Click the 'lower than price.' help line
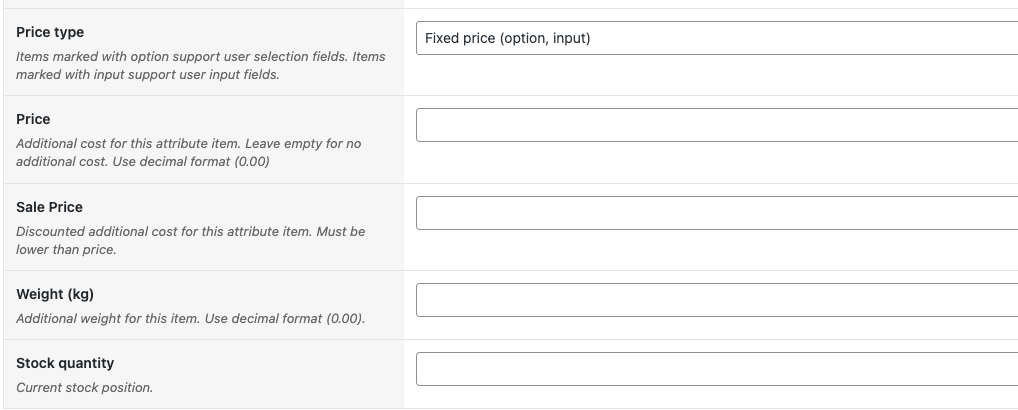The width and height of the screenshot is (1018, 410). pyautogui.click(x=66, y=250)
